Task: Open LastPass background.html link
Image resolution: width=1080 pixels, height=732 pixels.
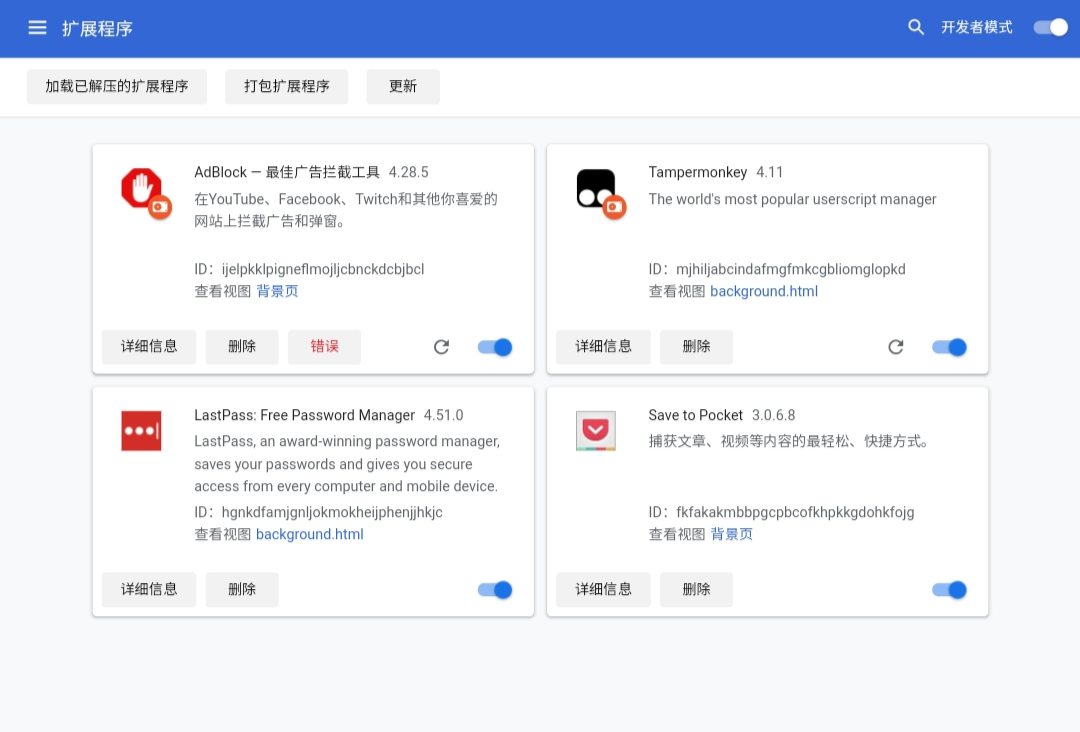Action: (310, 534)
